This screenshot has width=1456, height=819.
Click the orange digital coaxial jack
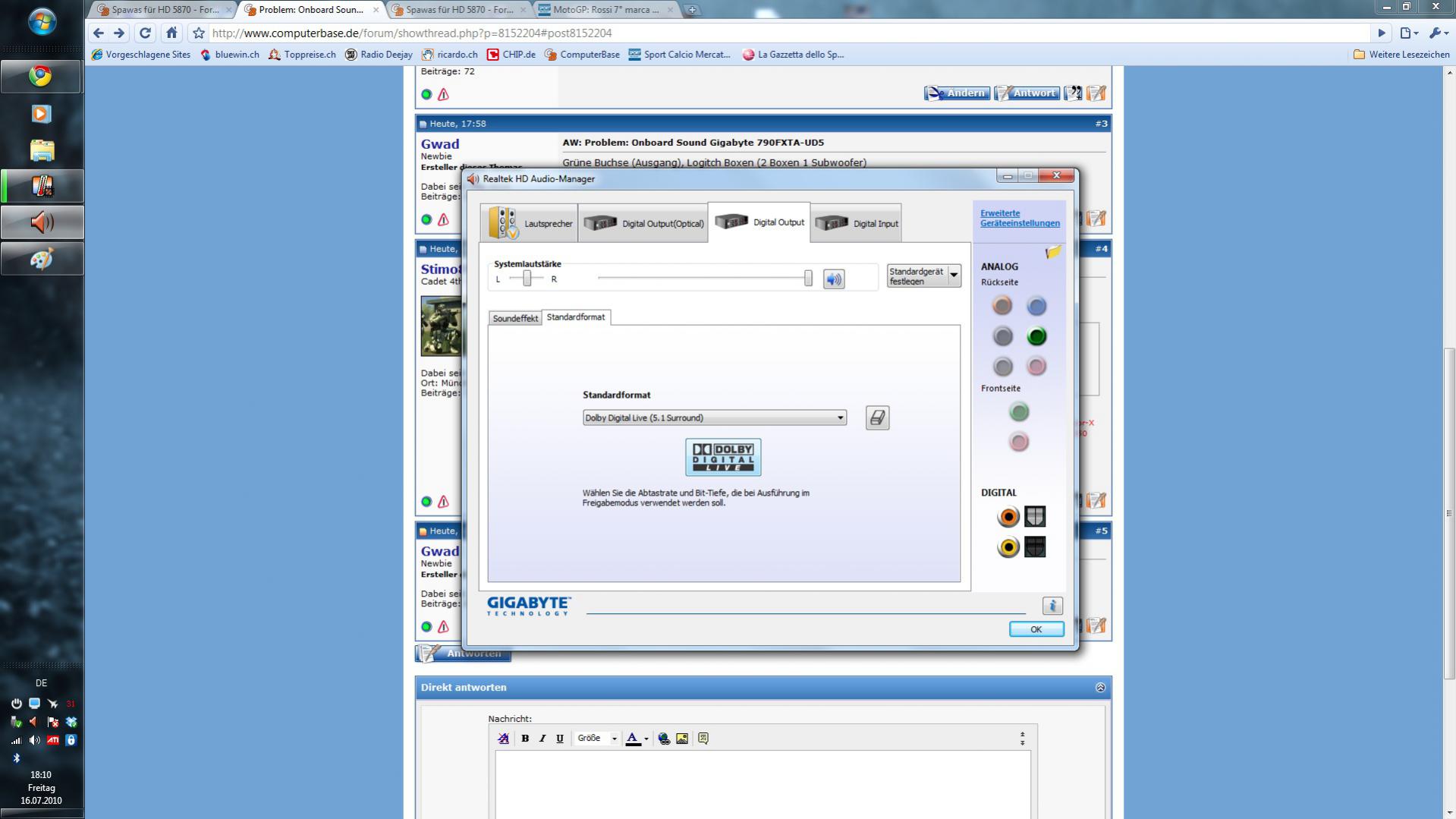[x=1008, y=517]
